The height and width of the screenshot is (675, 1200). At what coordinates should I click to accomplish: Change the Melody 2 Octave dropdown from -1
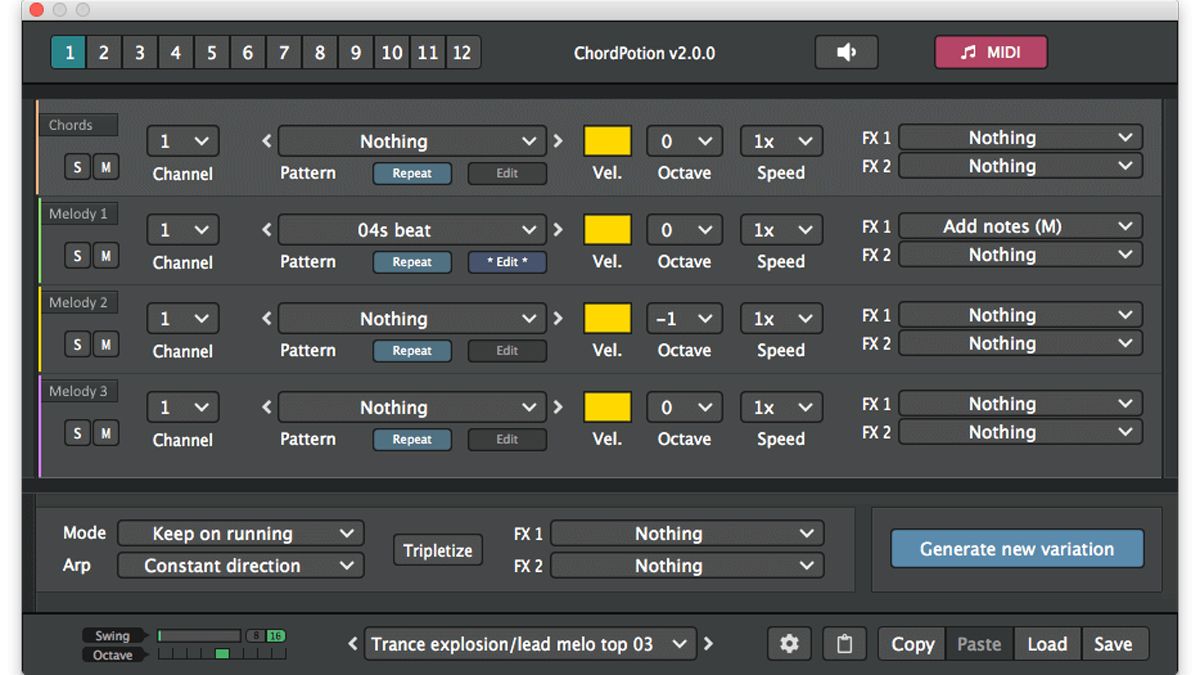(684, 318)
